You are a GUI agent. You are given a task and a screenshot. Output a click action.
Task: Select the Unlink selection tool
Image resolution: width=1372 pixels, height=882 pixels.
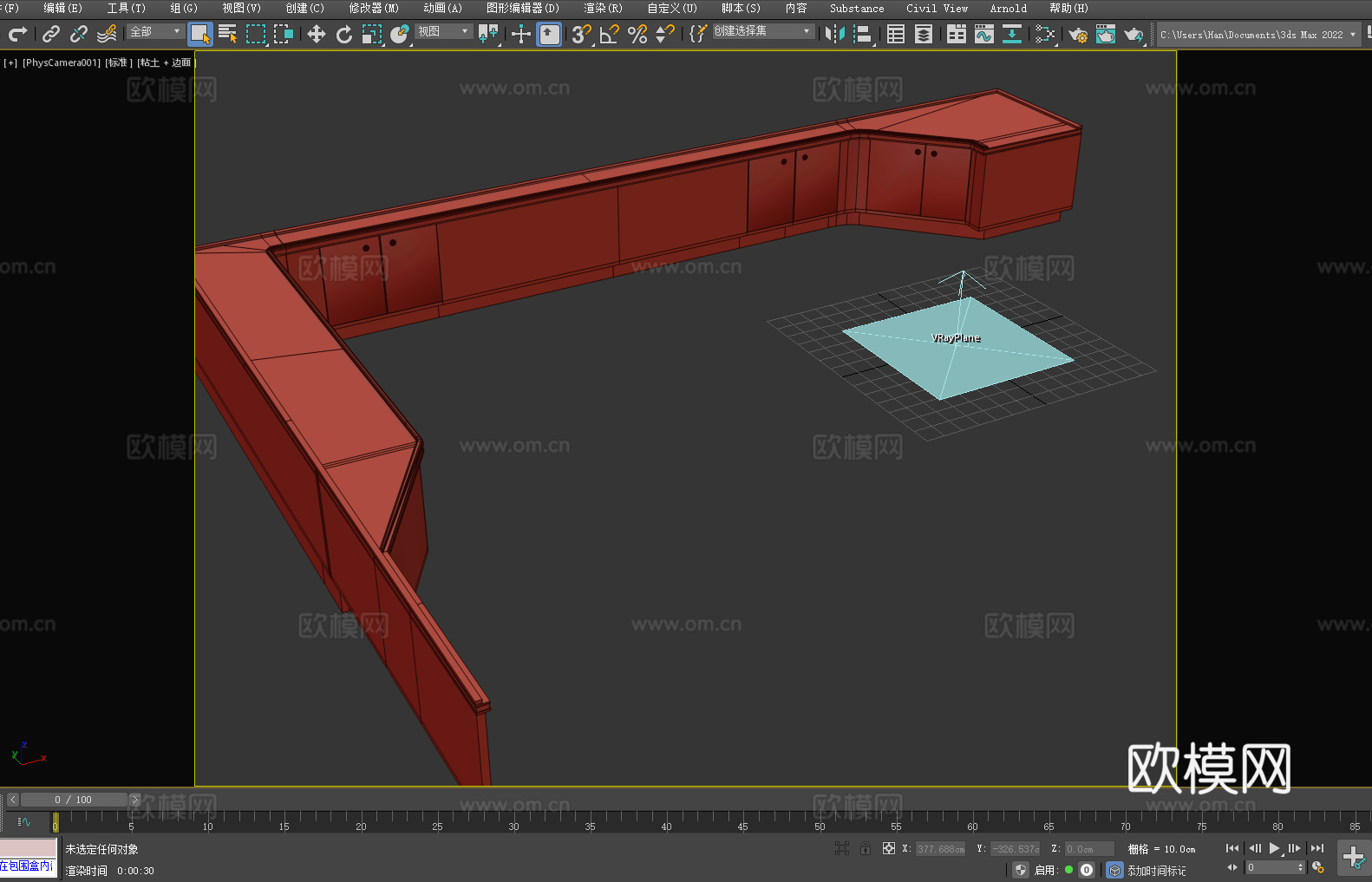coord(79,34)
